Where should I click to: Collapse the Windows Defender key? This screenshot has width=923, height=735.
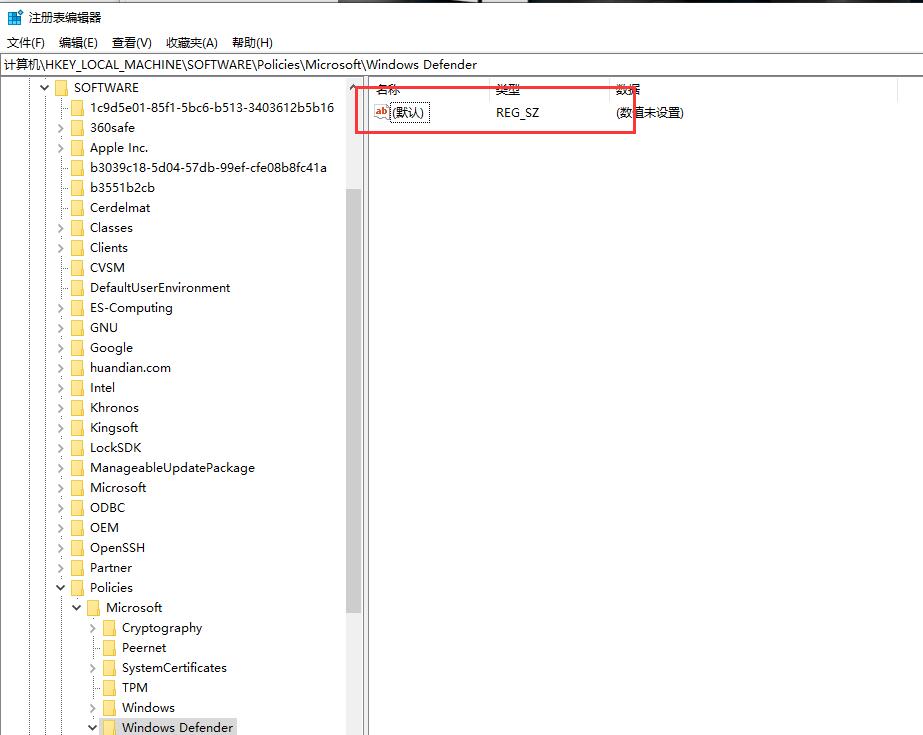[92, 728]
